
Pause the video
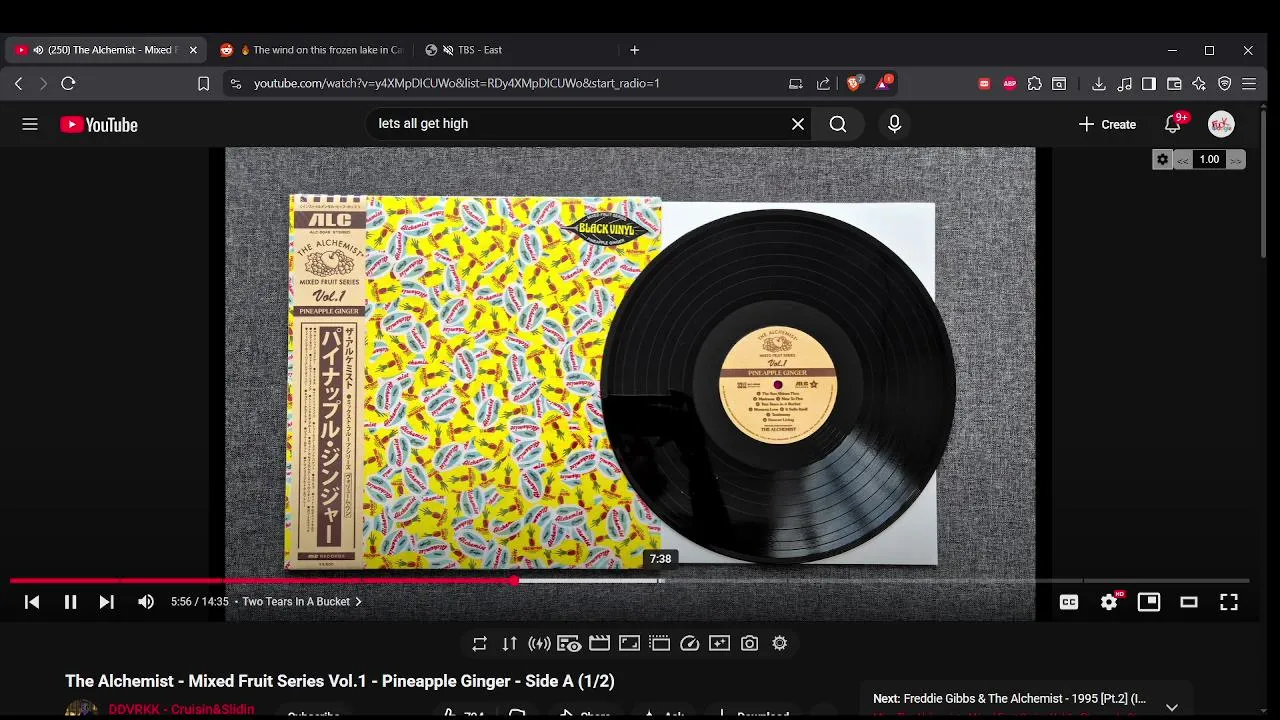click(x=70, y=602)
